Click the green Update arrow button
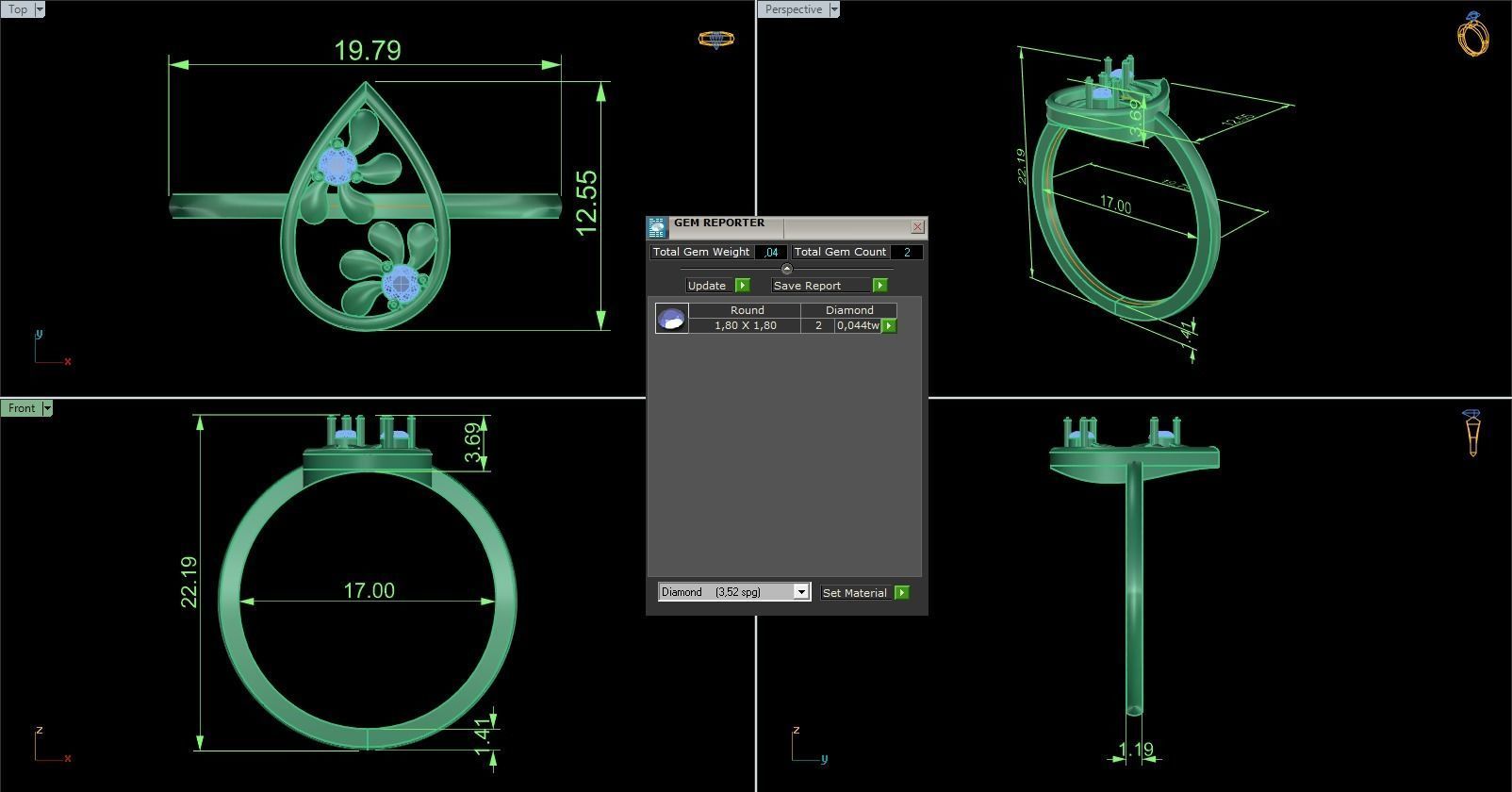The height and width of the screenshot is (792, 1512). coord(742,286)
